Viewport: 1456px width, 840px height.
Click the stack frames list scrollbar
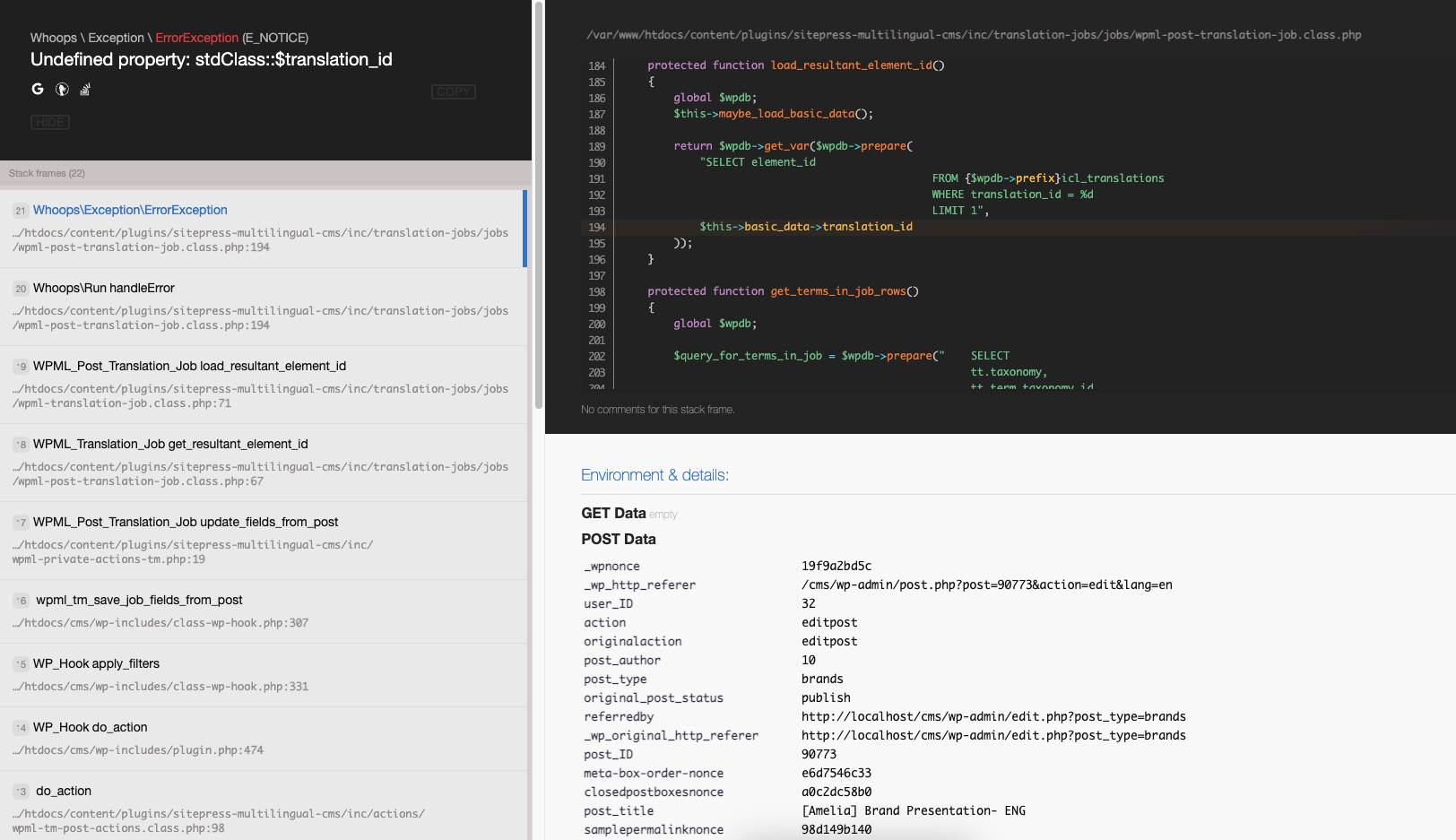539,206
